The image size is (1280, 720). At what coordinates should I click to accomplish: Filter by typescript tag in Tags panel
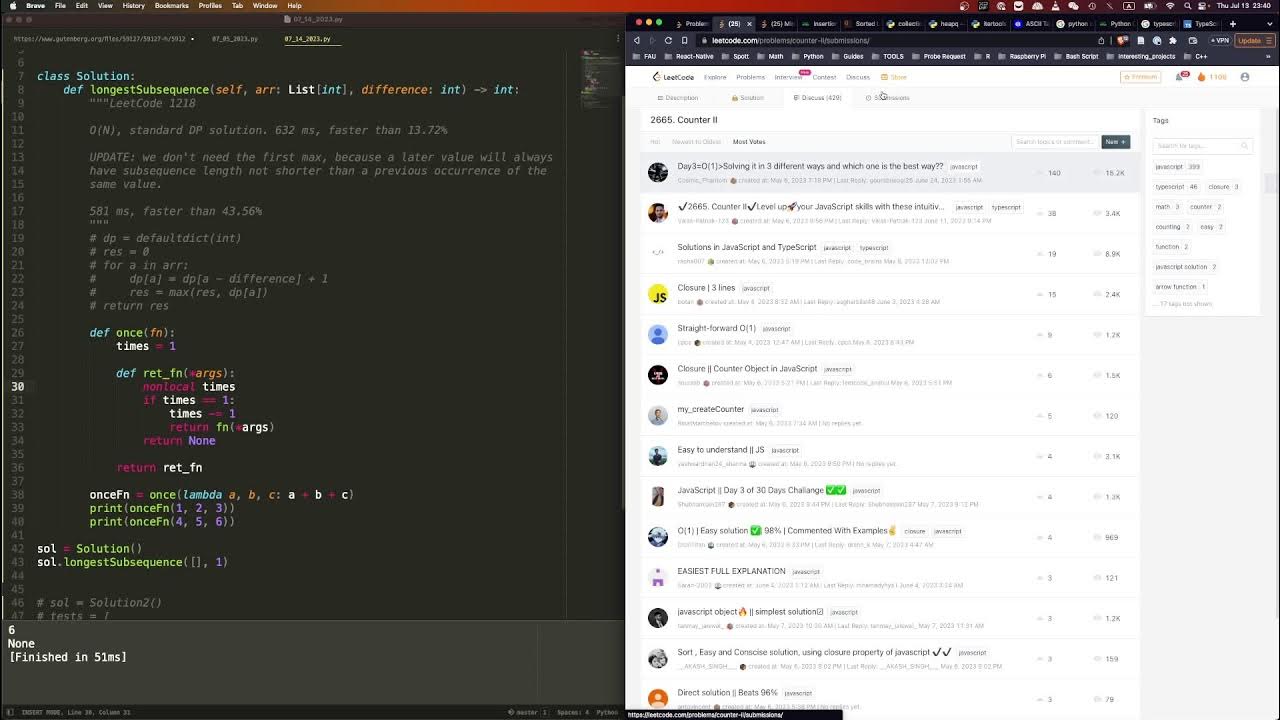1177,187
